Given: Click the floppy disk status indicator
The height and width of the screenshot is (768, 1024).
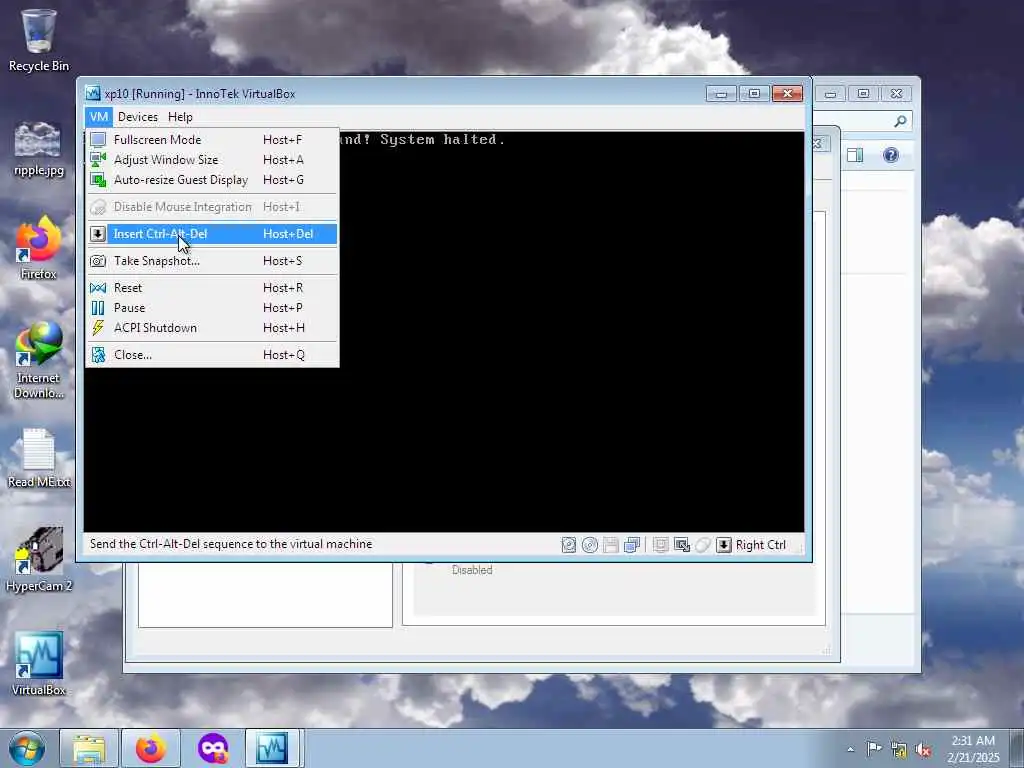Looking at the screenshot, I should pyautogui.click(x=611, y=545).
